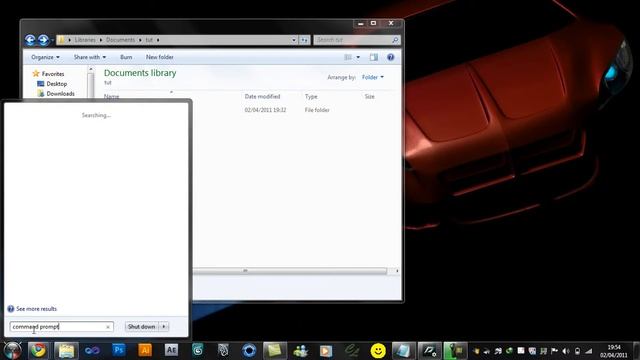640x360 pixels.
Task: Open the Share with menu
Action: pos(90,57)
